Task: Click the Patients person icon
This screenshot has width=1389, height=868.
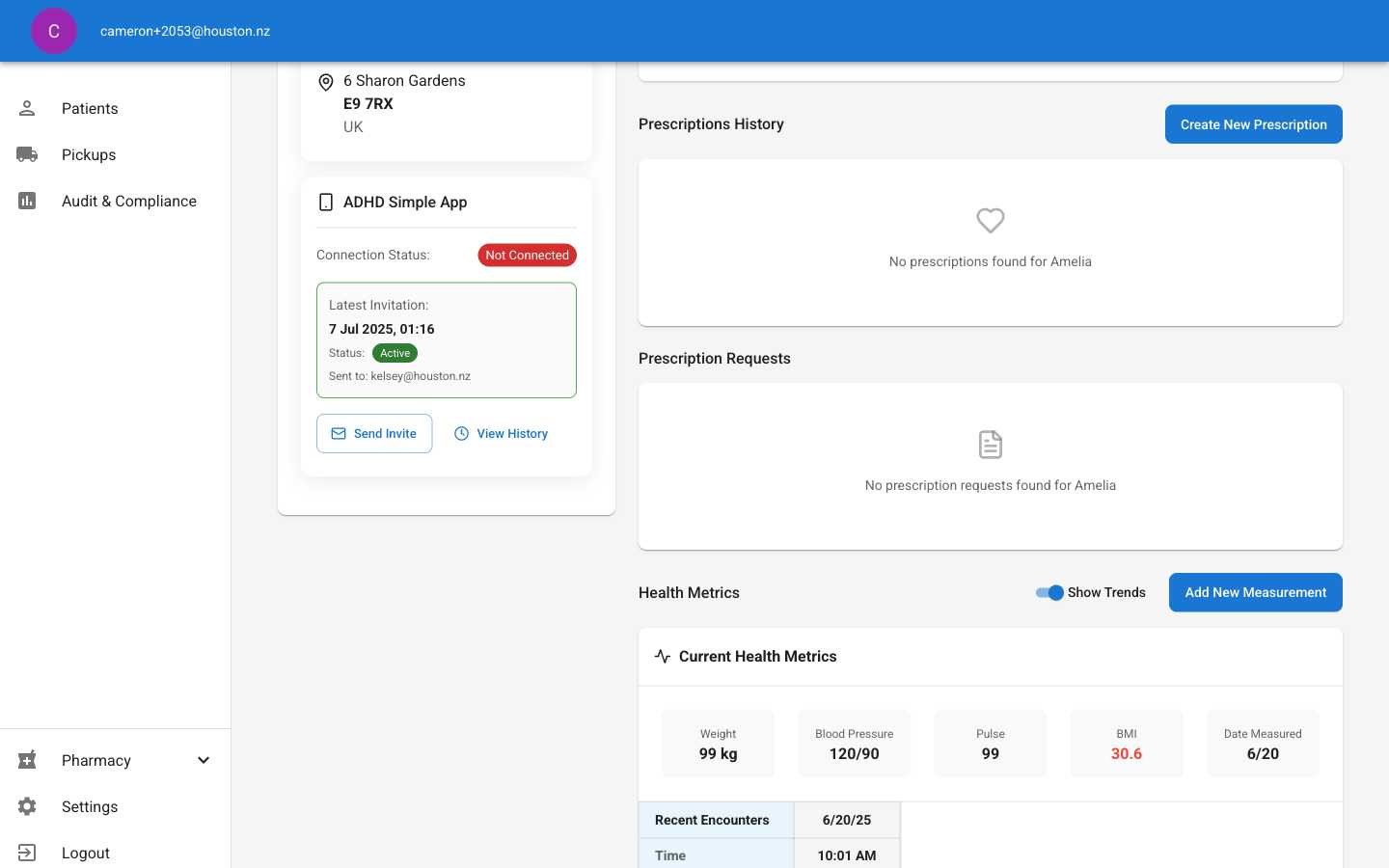Action: point(27,108)
